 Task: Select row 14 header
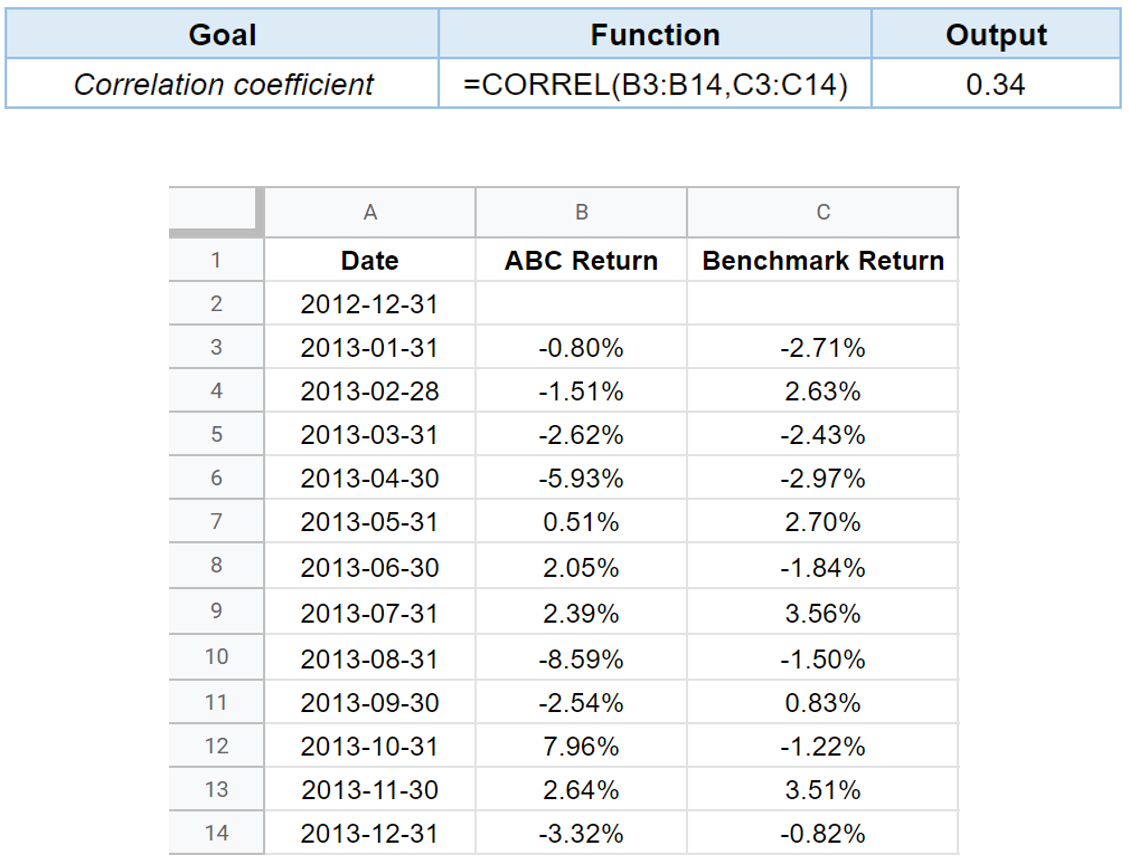(216, 833)
